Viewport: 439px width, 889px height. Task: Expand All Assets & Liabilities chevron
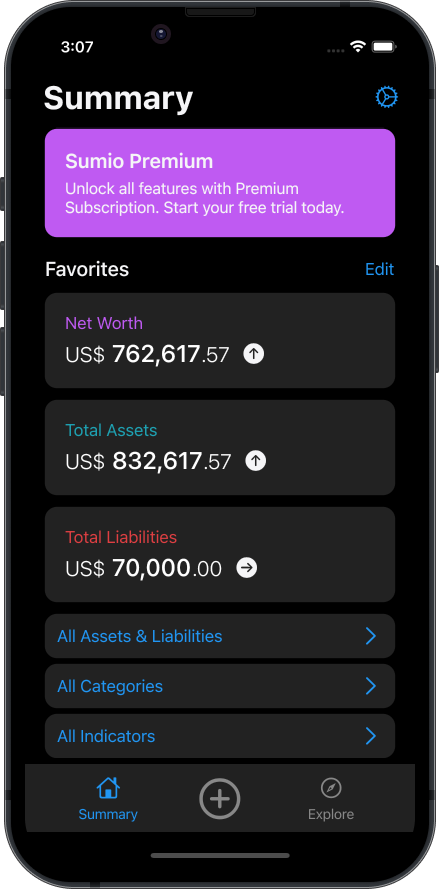coord(370,636)
